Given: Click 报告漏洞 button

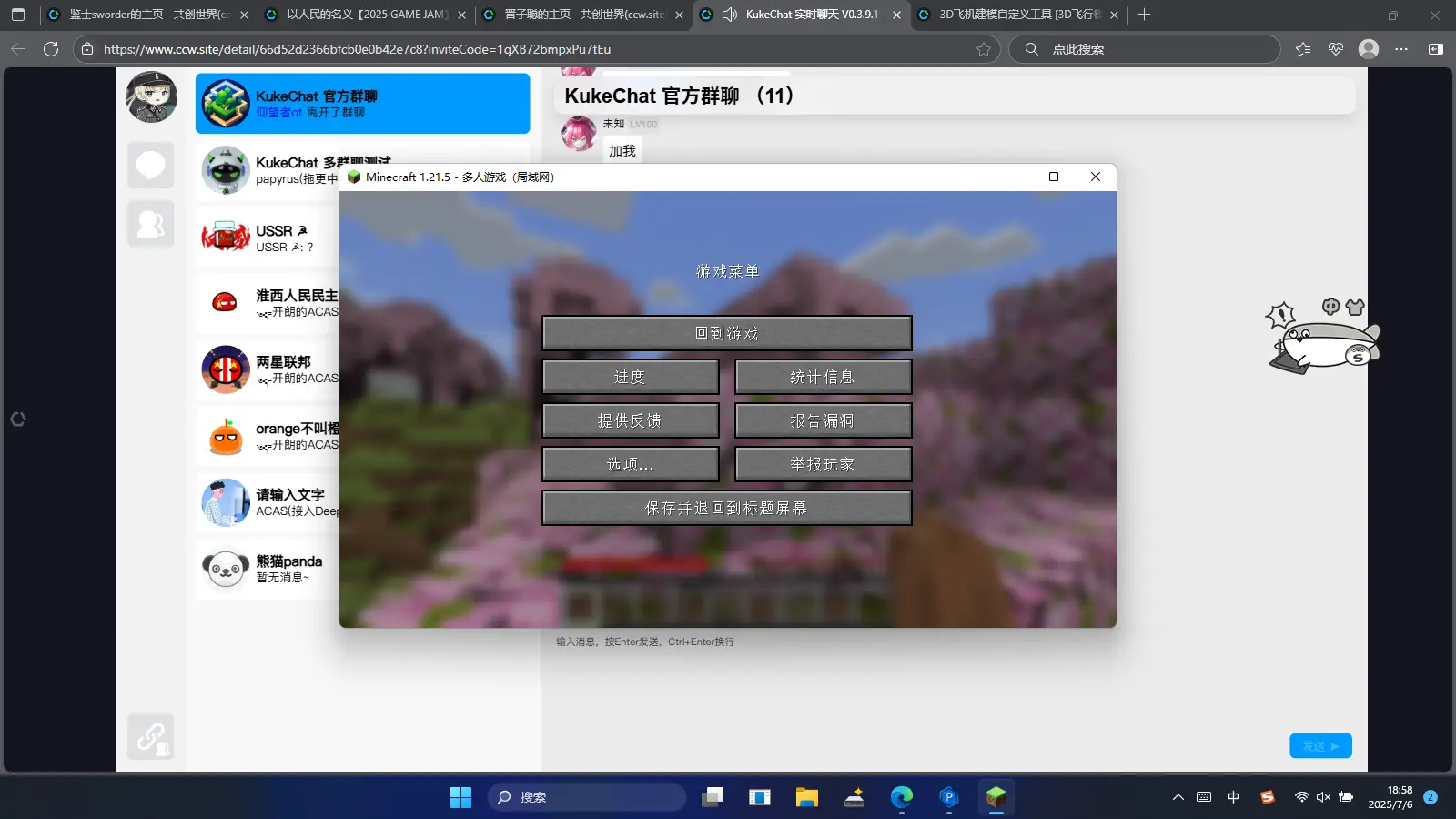Looking at the screenshot, I should [x=823, y=420].
